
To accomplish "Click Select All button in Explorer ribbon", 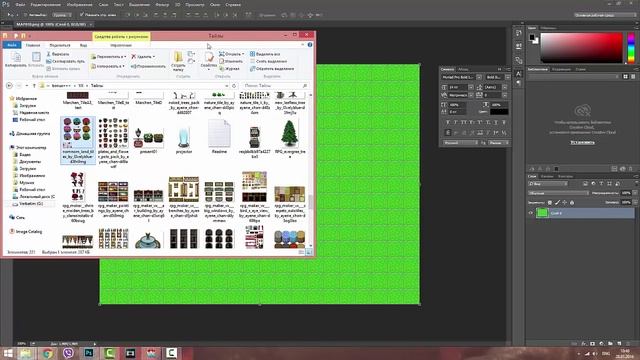I will (x=265, y=54).
